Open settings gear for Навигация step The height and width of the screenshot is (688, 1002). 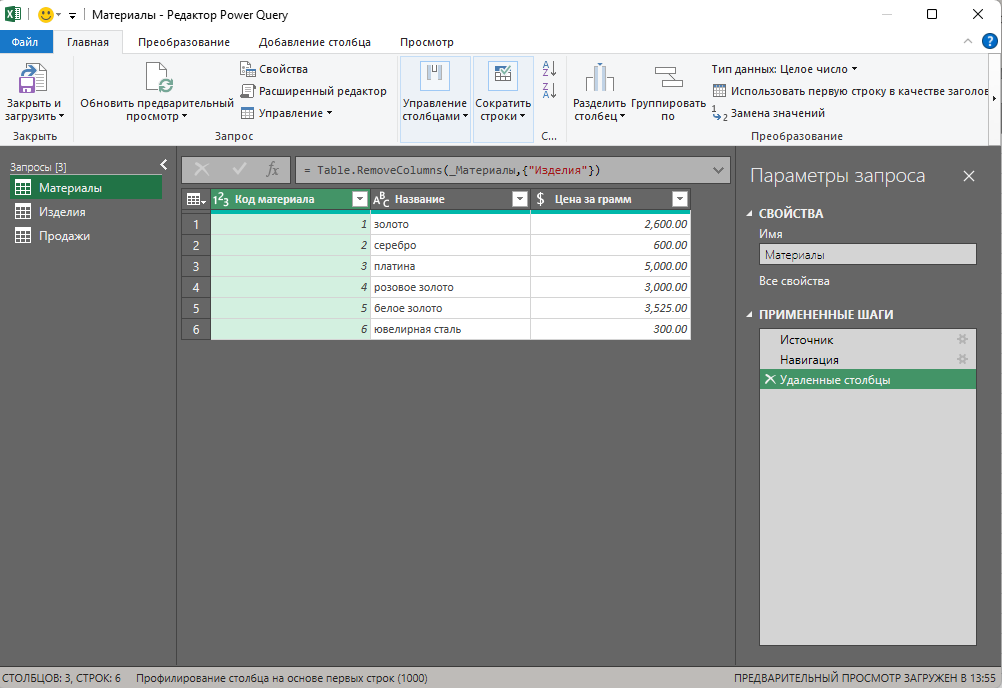tap(962, 359)
